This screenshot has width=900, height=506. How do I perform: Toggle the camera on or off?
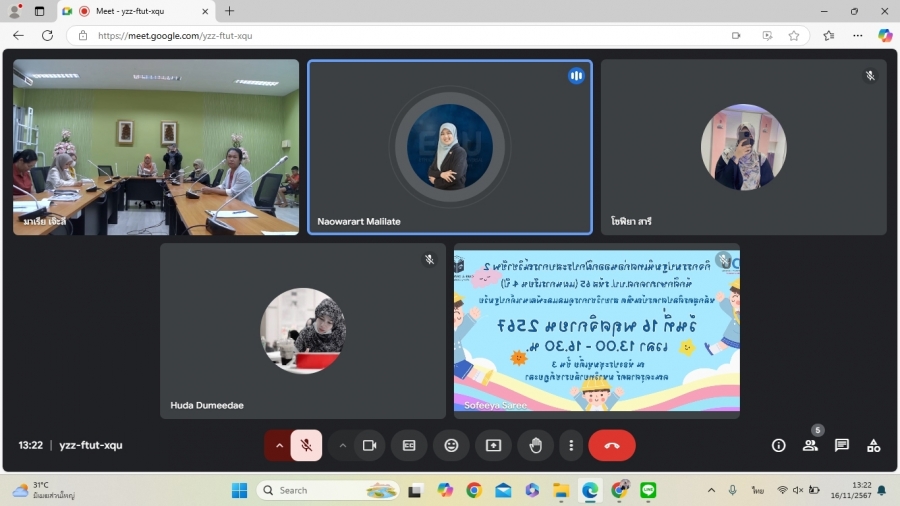pyautogui.click(x=369, y=445)
